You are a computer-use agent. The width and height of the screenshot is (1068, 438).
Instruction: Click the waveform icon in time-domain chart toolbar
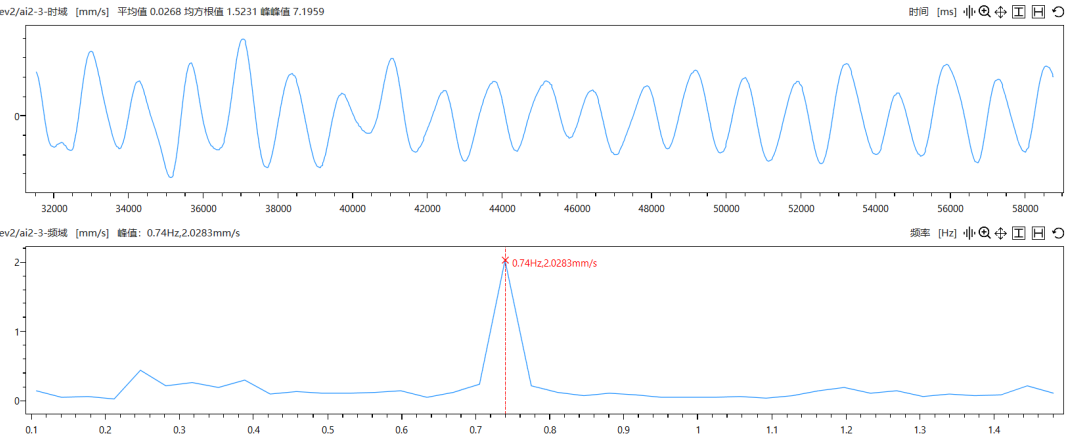click(x=968, y=11)
